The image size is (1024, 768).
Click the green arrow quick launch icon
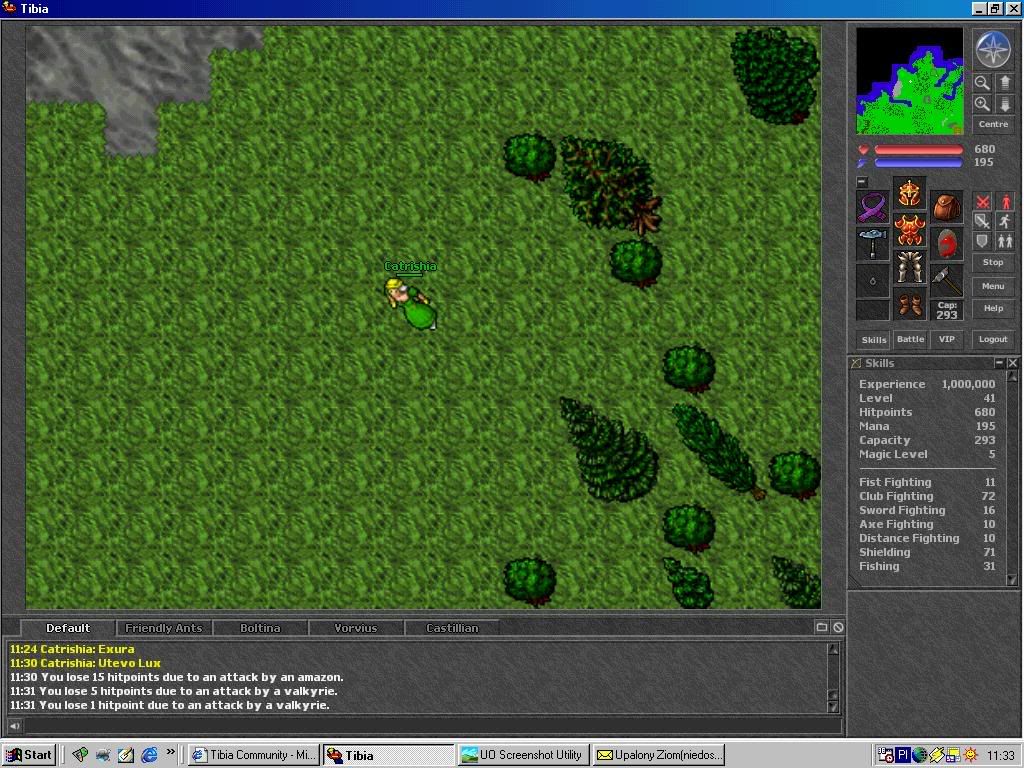tap(80, 755)
